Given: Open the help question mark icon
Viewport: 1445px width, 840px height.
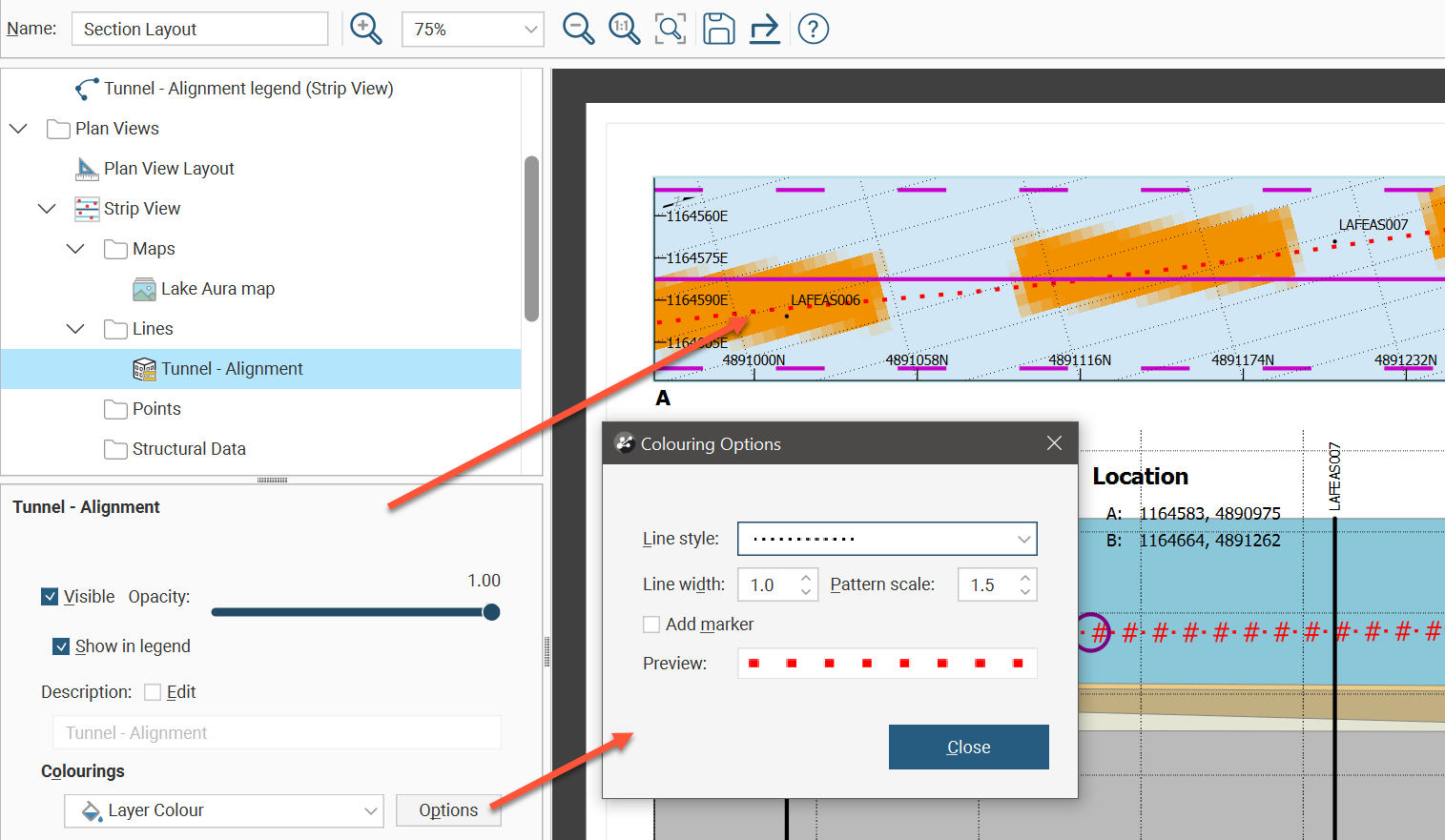Looking at the screenshot, I should click(813, 29).
